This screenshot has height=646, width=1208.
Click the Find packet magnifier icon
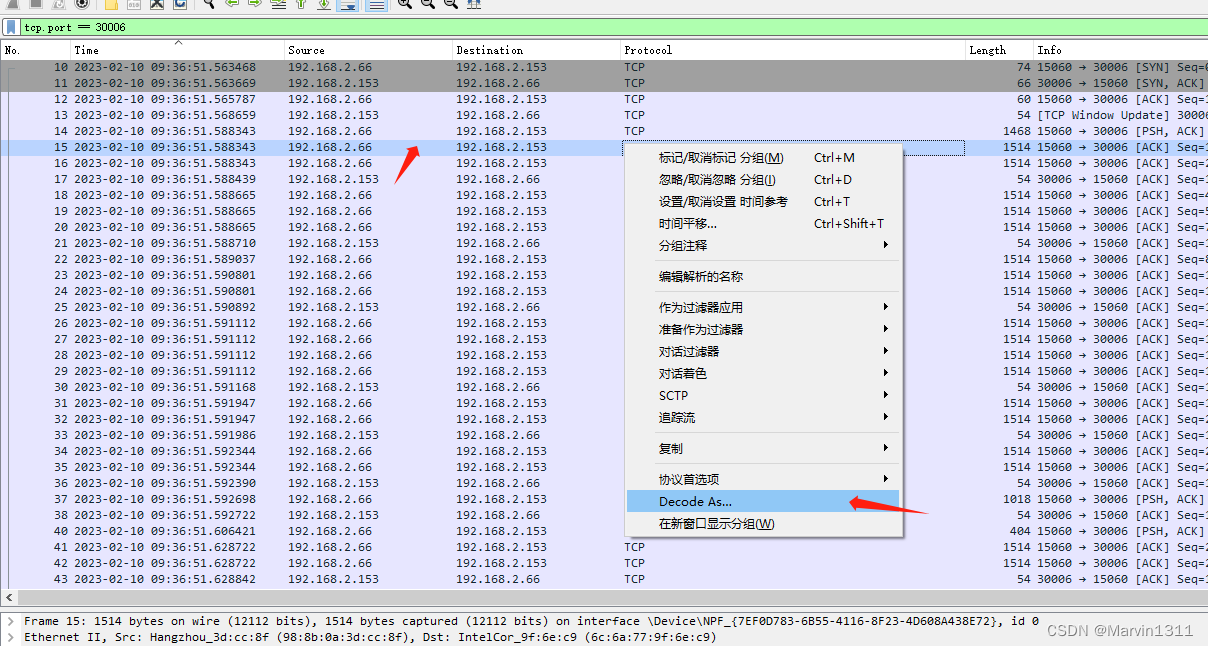pos(209,4)
